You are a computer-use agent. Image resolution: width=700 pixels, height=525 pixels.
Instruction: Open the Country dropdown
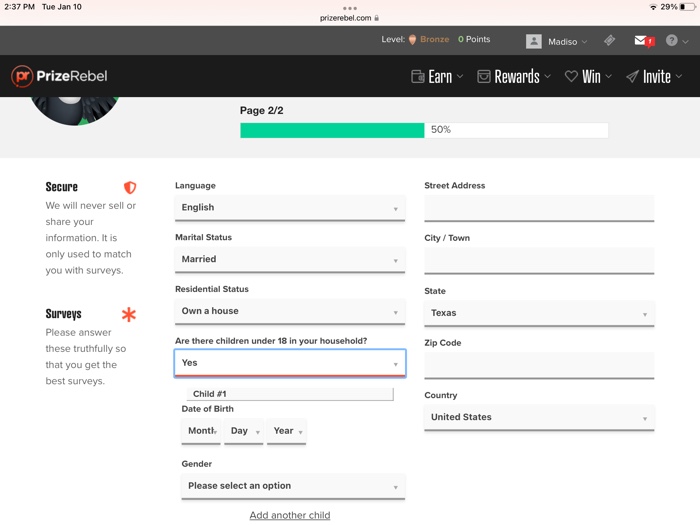point(539,417)
